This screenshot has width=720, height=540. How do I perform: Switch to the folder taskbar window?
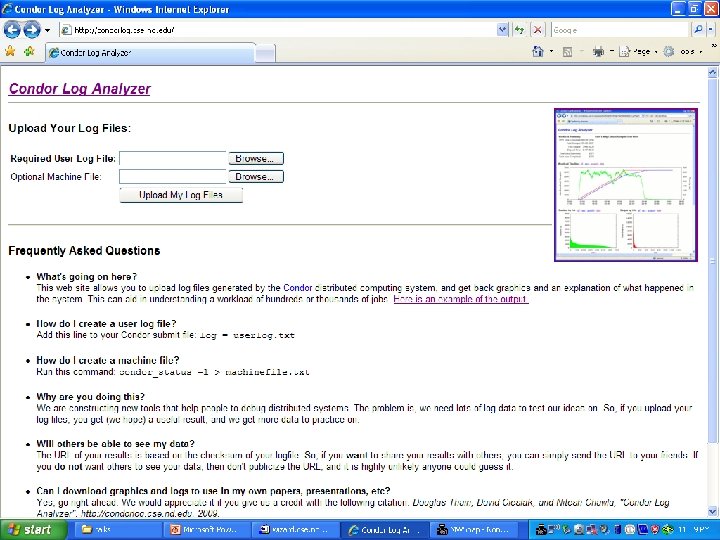[x=117, y=530]
